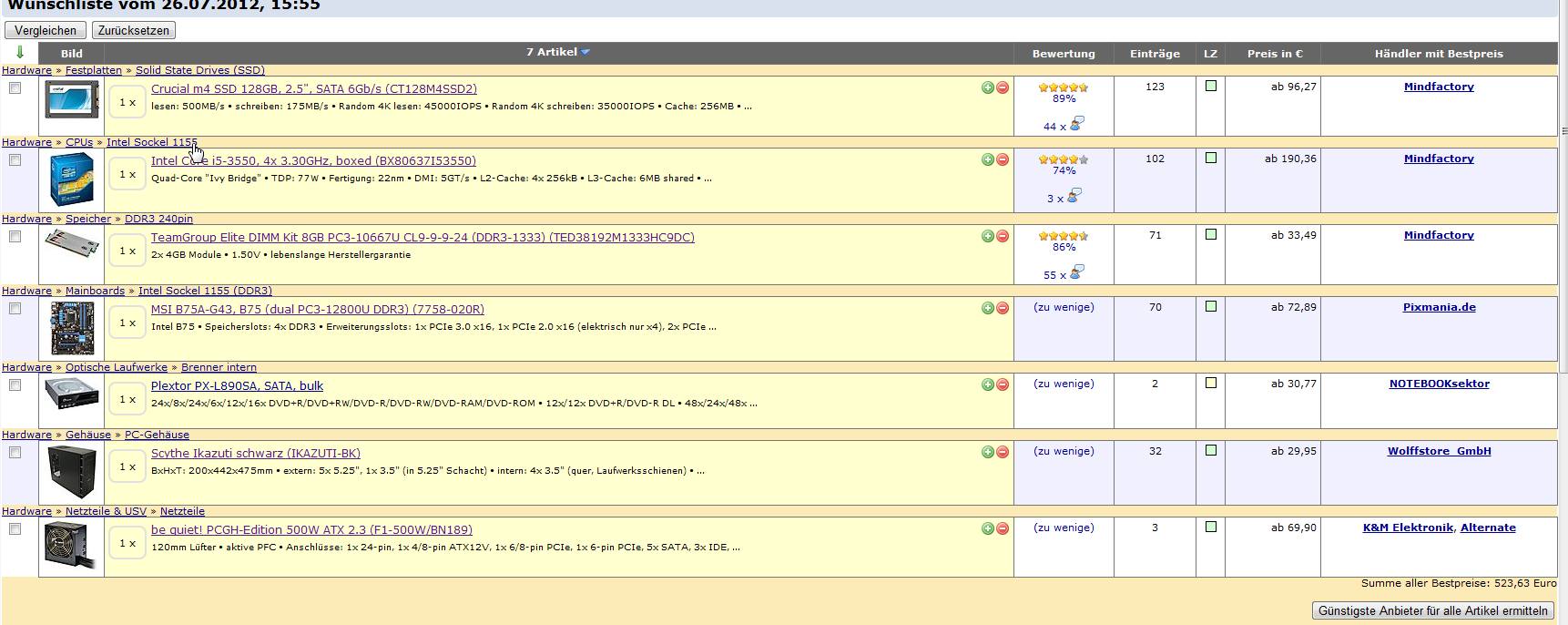Click green plus icon for Scythe Ikazuti
1568x625 pixels.
coord(987,452)
